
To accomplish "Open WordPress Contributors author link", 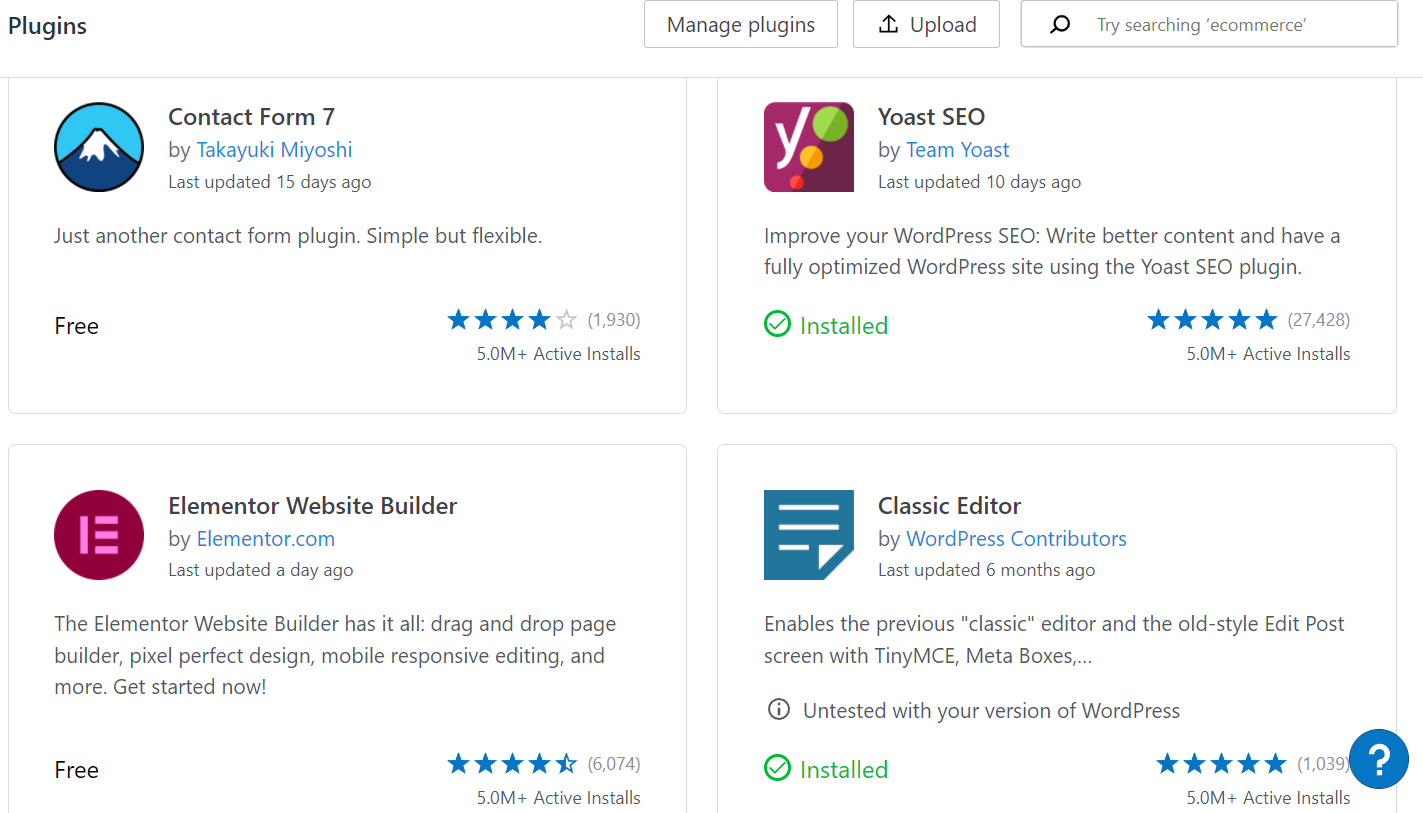I will point(1016,539).
